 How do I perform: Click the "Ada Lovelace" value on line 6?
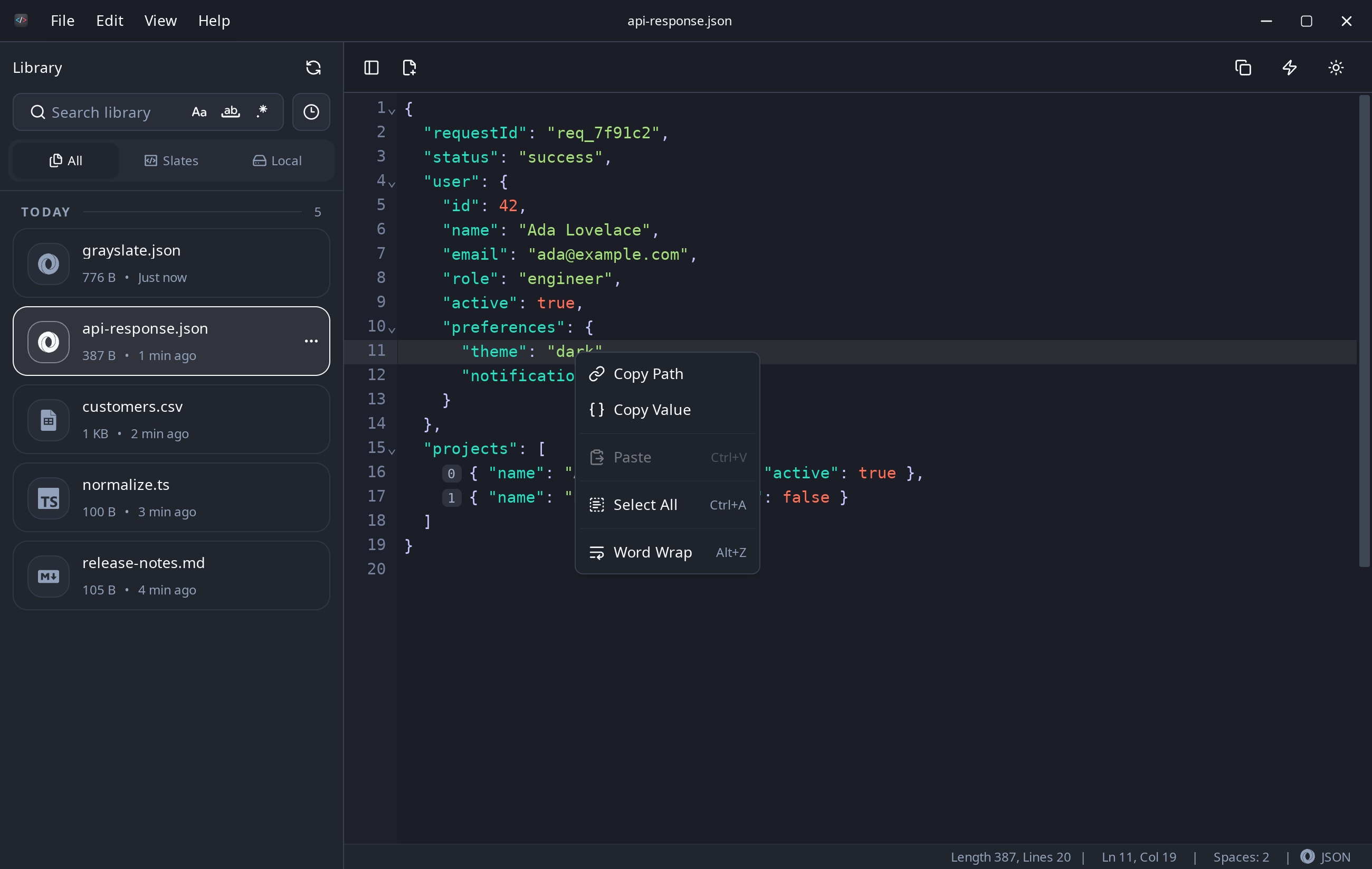585,231
